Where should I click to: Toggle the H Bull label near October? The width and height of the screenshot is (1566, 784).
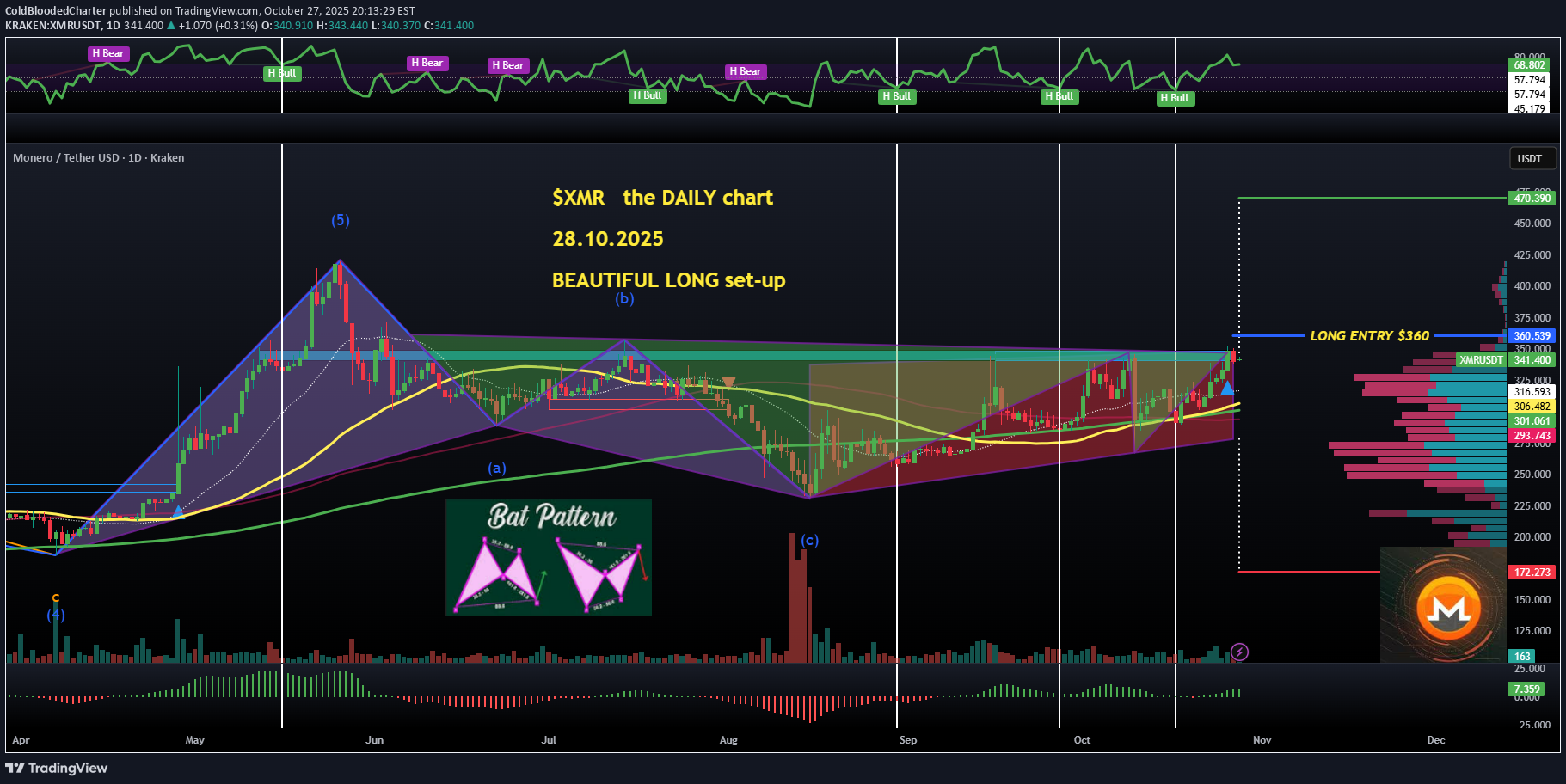tap(1059, 97)
